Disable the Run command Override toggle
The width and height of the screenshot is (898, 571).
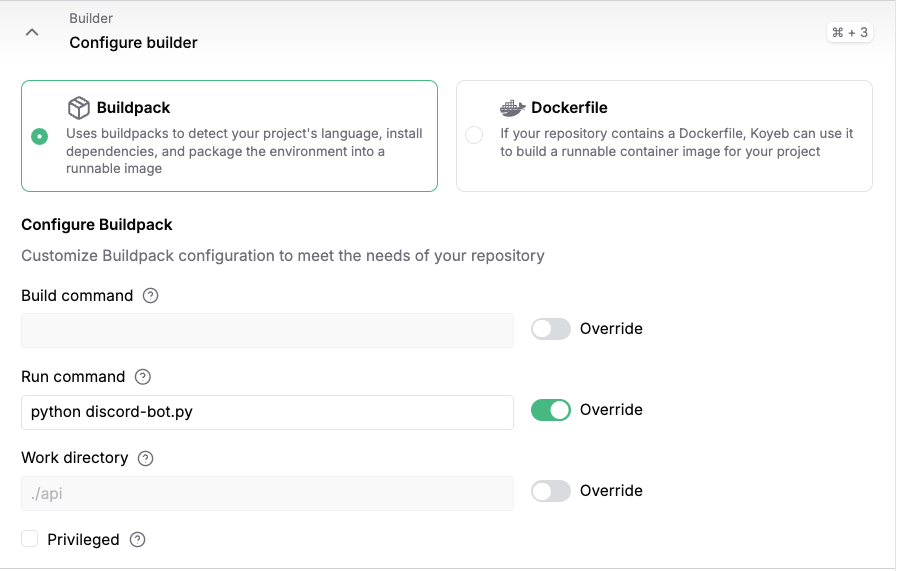click(x=550, y=410)
